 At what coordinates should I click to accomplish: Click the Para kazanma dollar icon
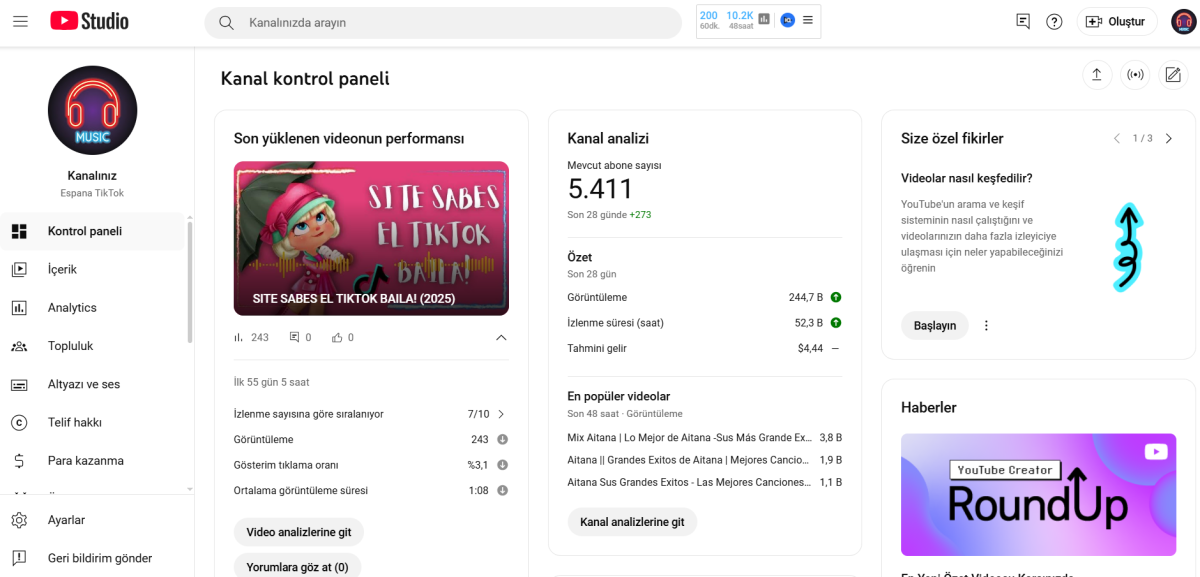pyautogui.click(x=19, y=461)
